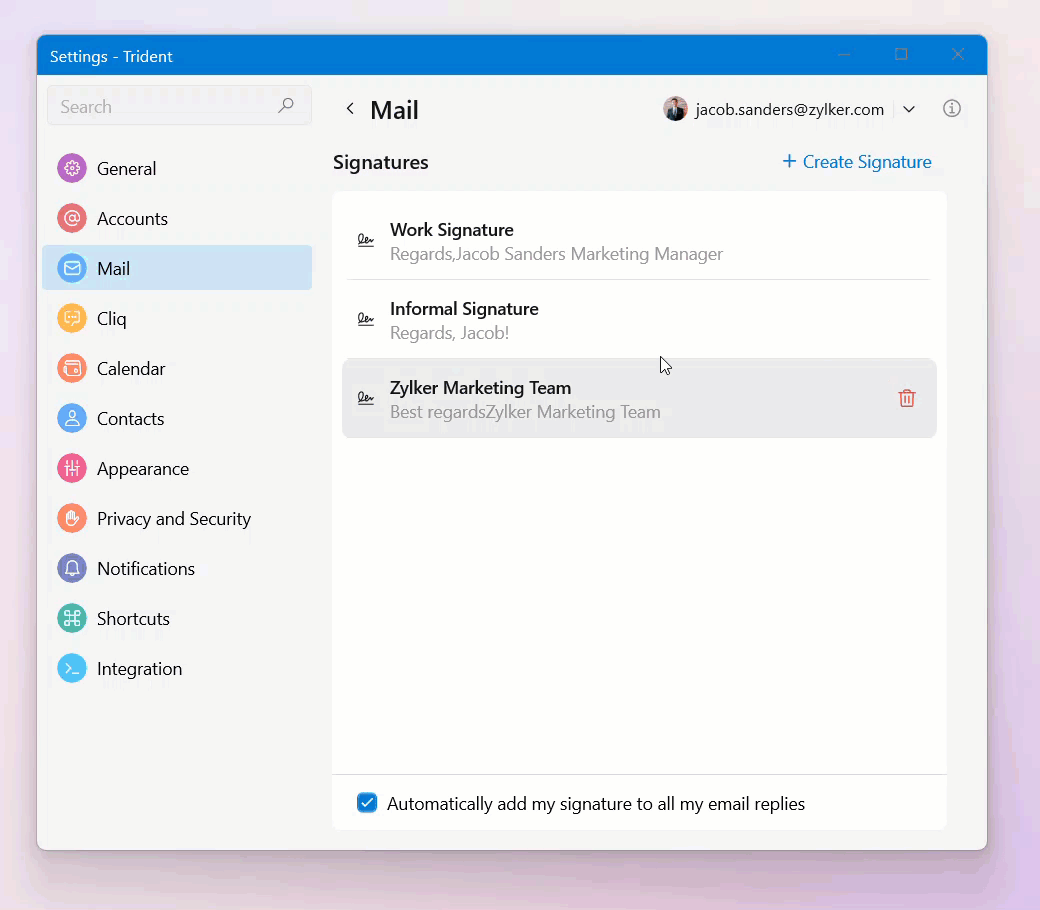The width and height of the screenshot is (1040, 910).
Task: Expand the account dropdown arrow
Action: click(x=908, y=109)
